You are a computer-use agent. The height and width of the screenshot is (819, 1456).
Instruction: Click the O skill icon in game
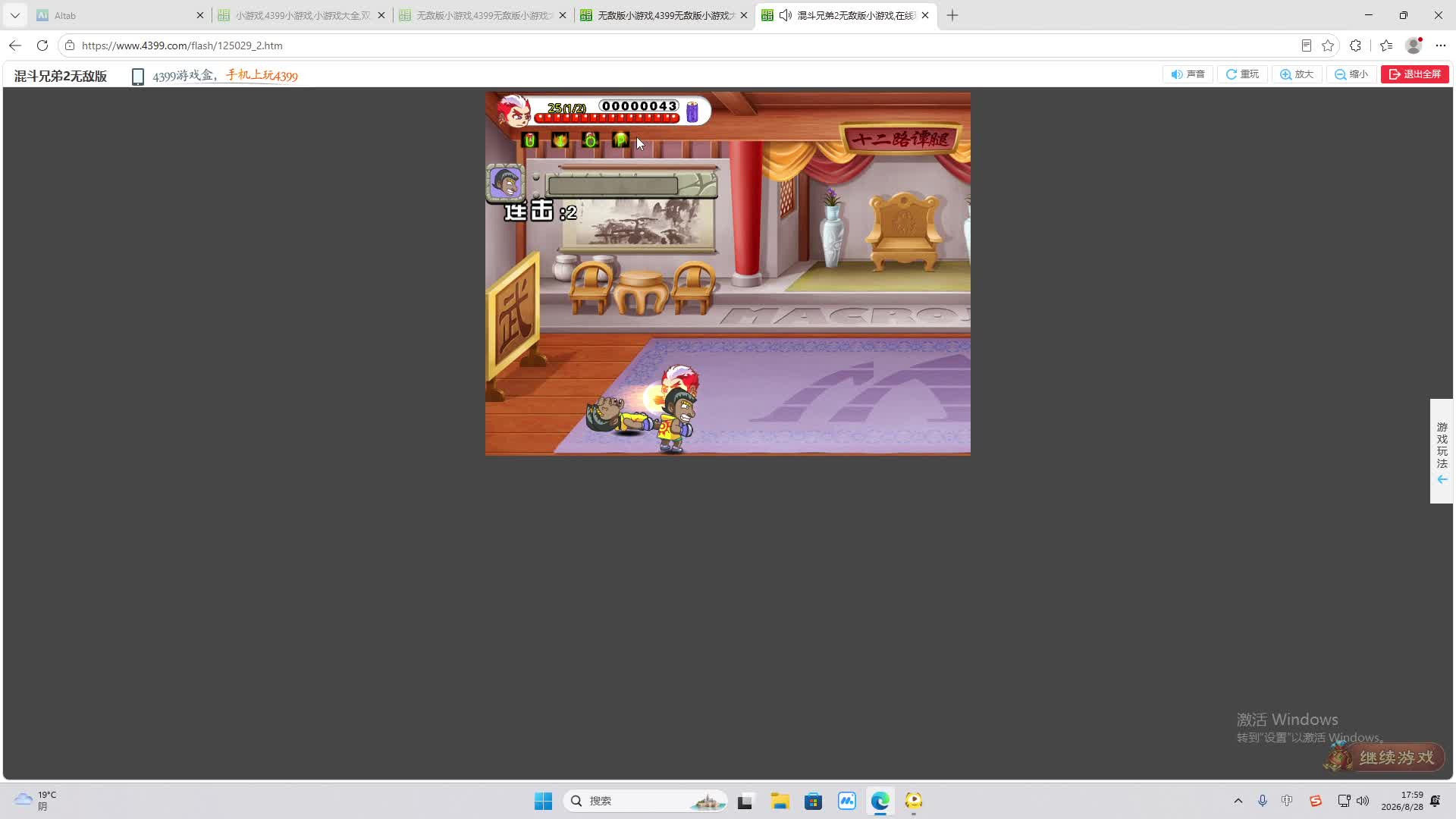coord(591,140)
